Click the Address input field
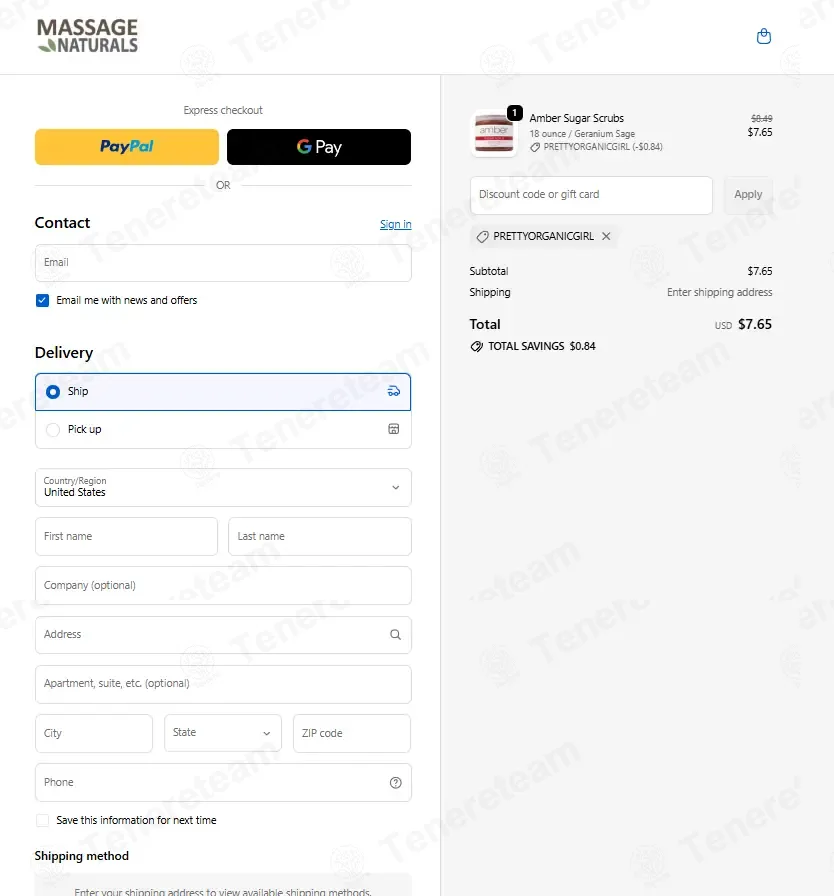 pos(223,635)
